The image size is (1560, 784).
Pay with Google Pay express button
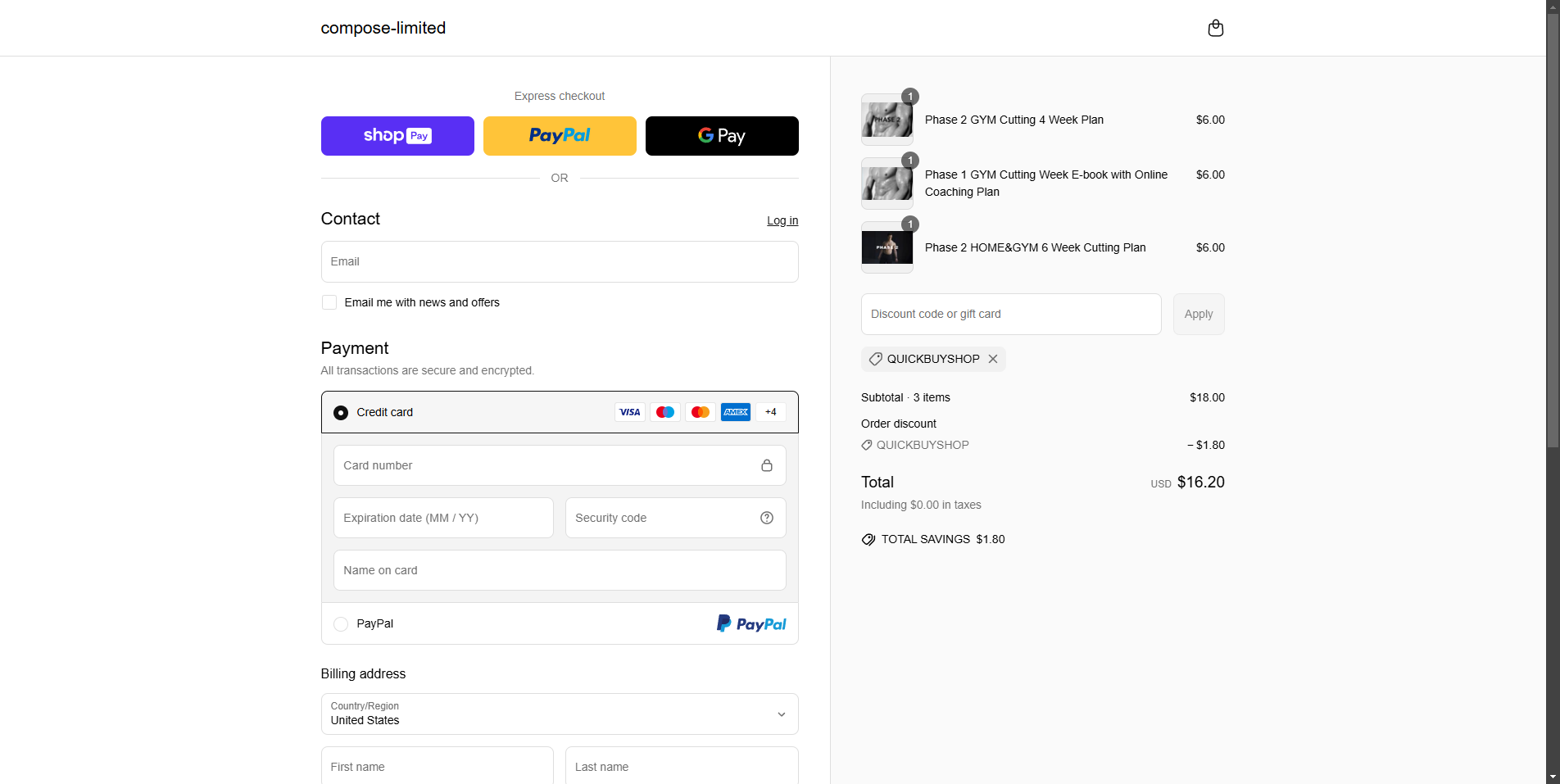tap(722, 136)
